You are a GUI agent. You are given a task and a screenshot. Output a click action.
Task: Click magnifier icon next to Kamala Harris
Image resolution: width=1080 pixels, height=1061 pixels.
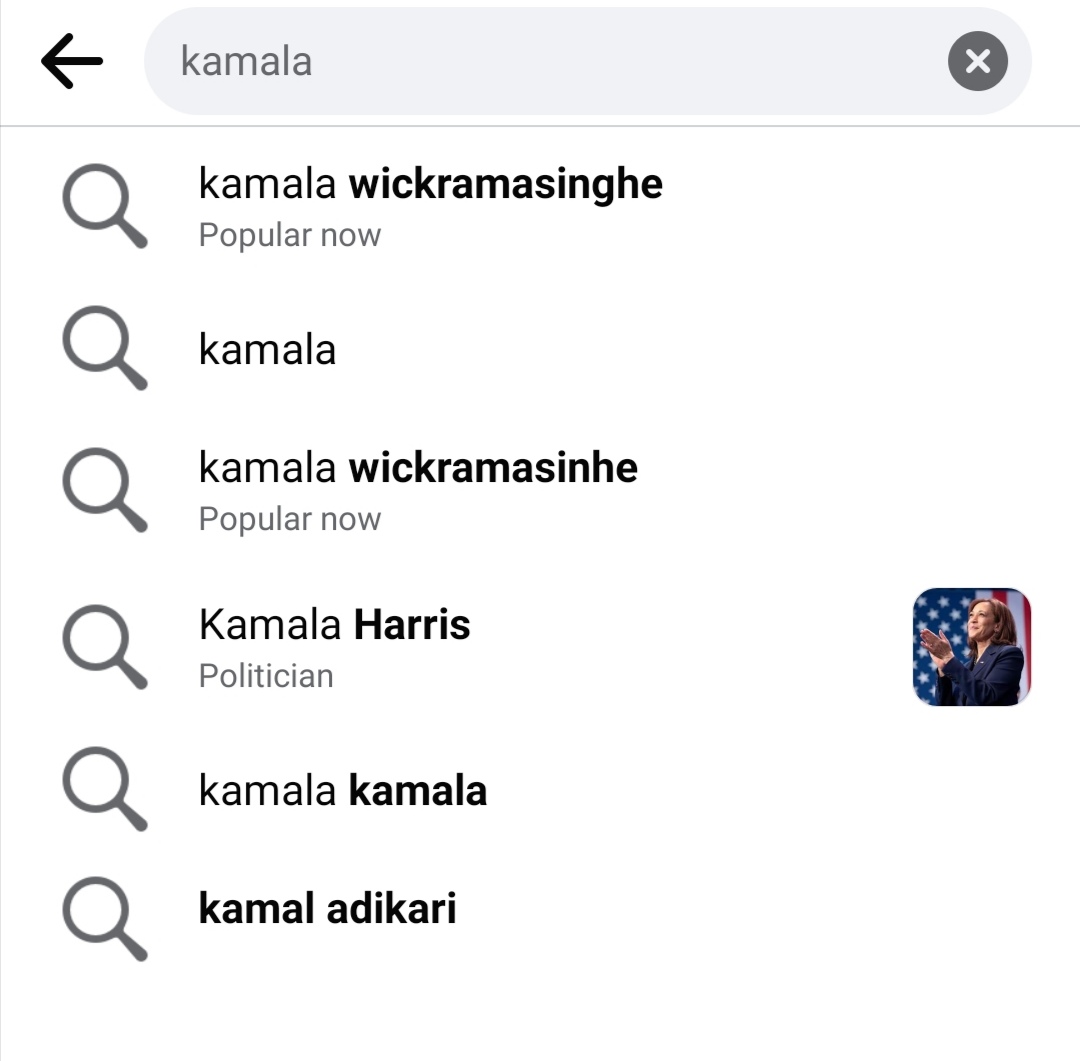105,646
